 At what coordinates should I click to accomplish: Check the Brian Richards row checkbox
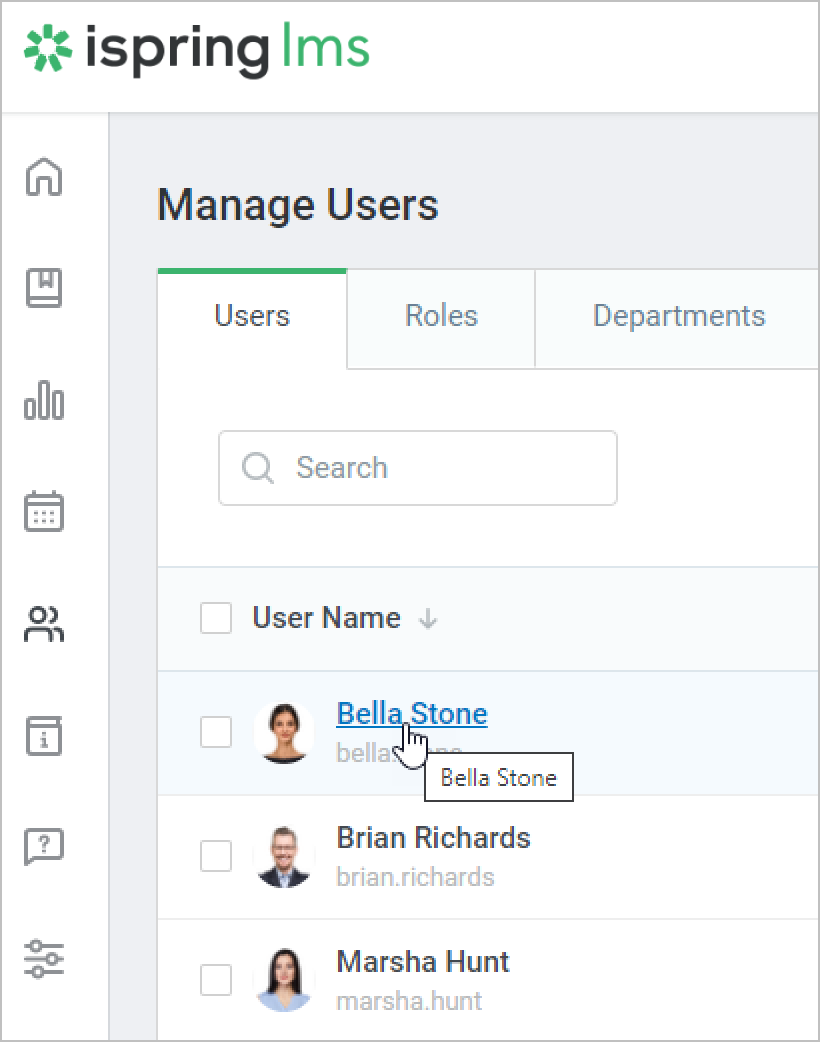216,856
